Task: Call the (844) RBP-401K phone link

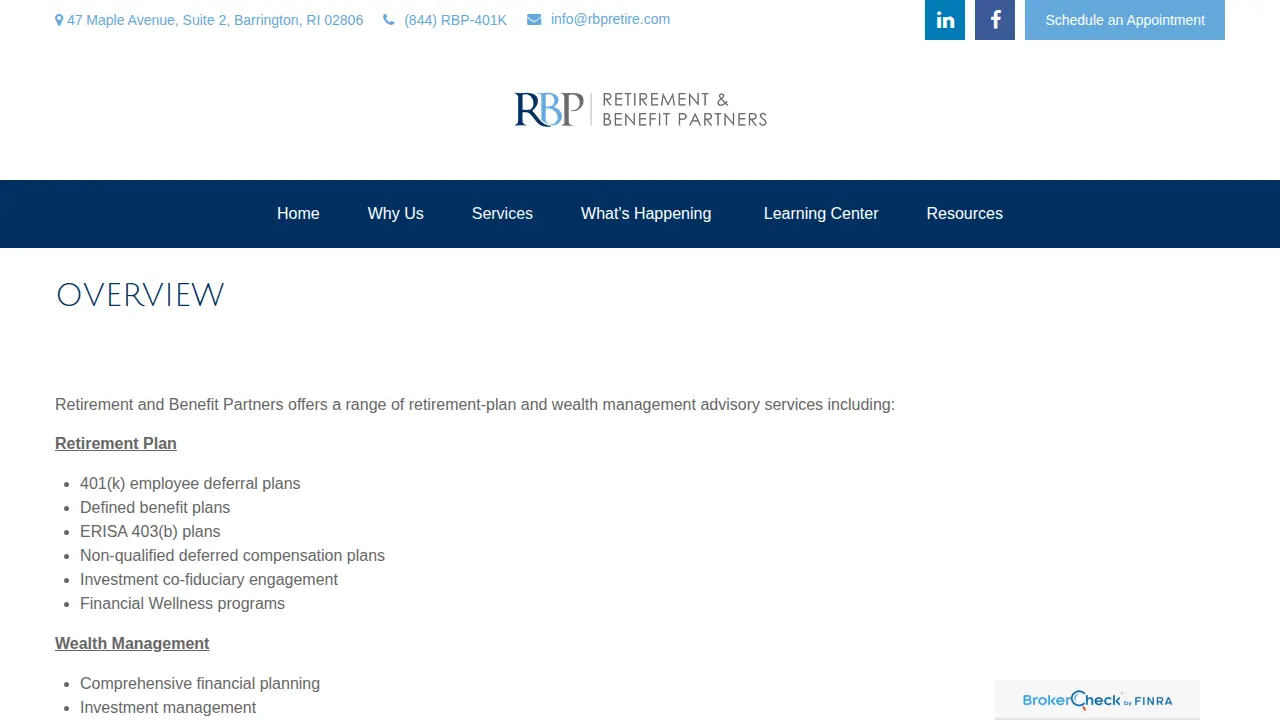Action: [455, 20]
